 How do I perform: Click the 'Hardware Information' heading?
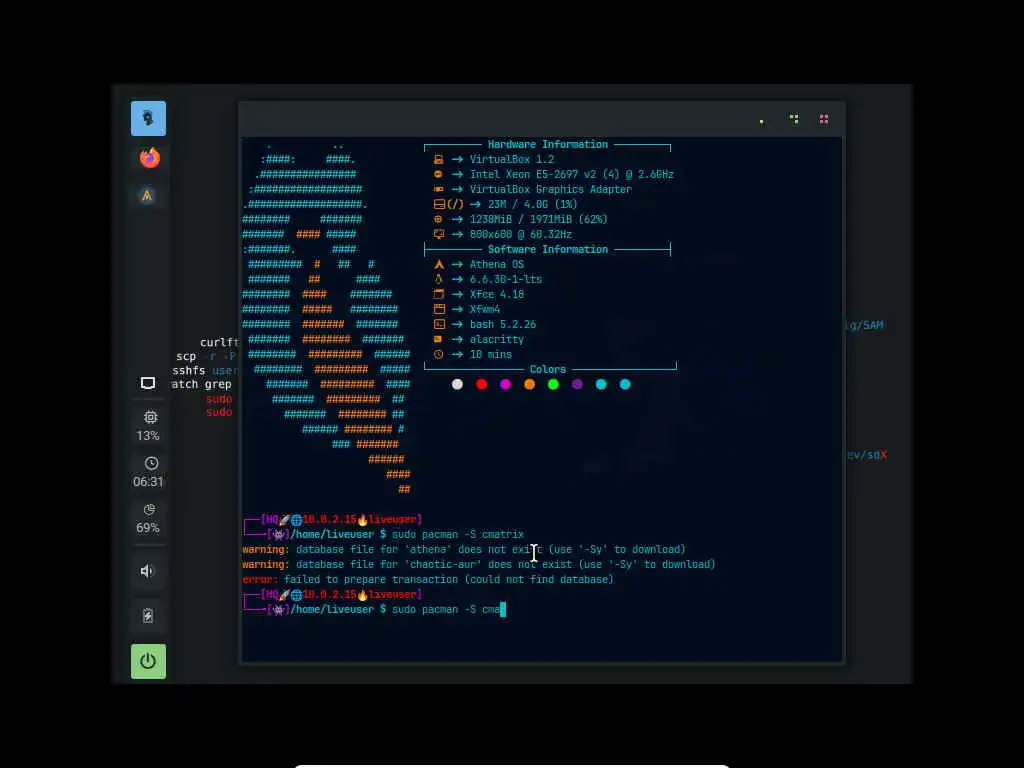[547, 144]
